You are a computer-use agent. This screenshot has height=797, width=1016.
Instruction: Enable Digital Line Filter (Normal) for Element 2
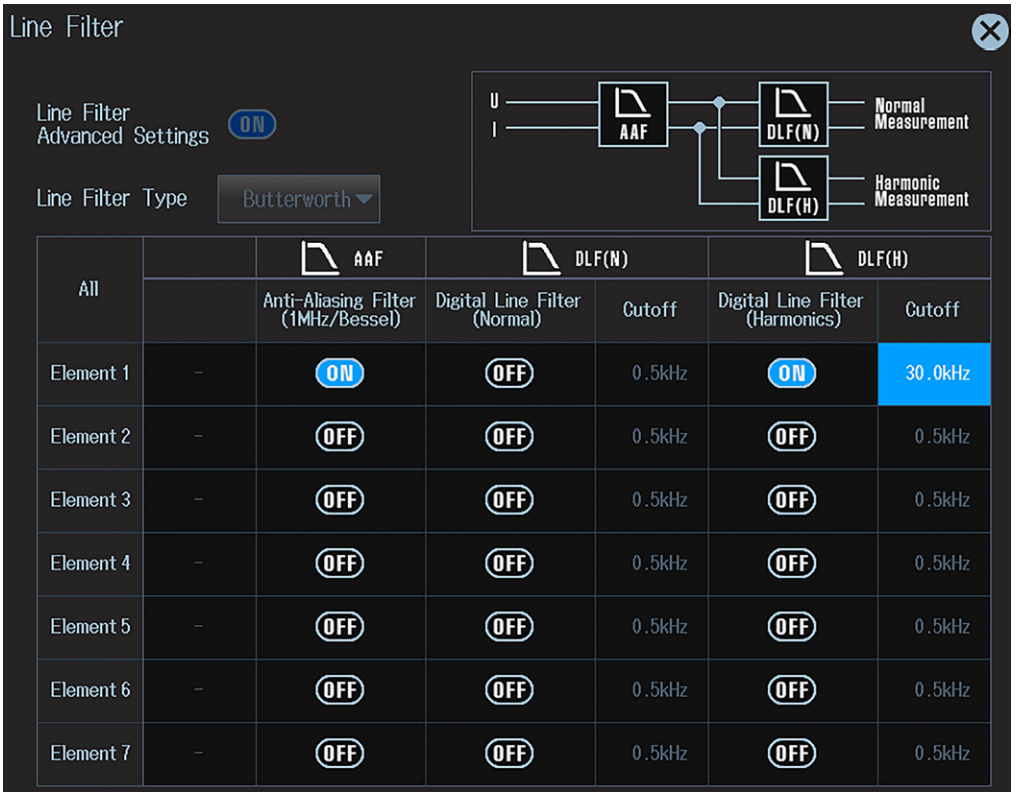tap(510, 437)
